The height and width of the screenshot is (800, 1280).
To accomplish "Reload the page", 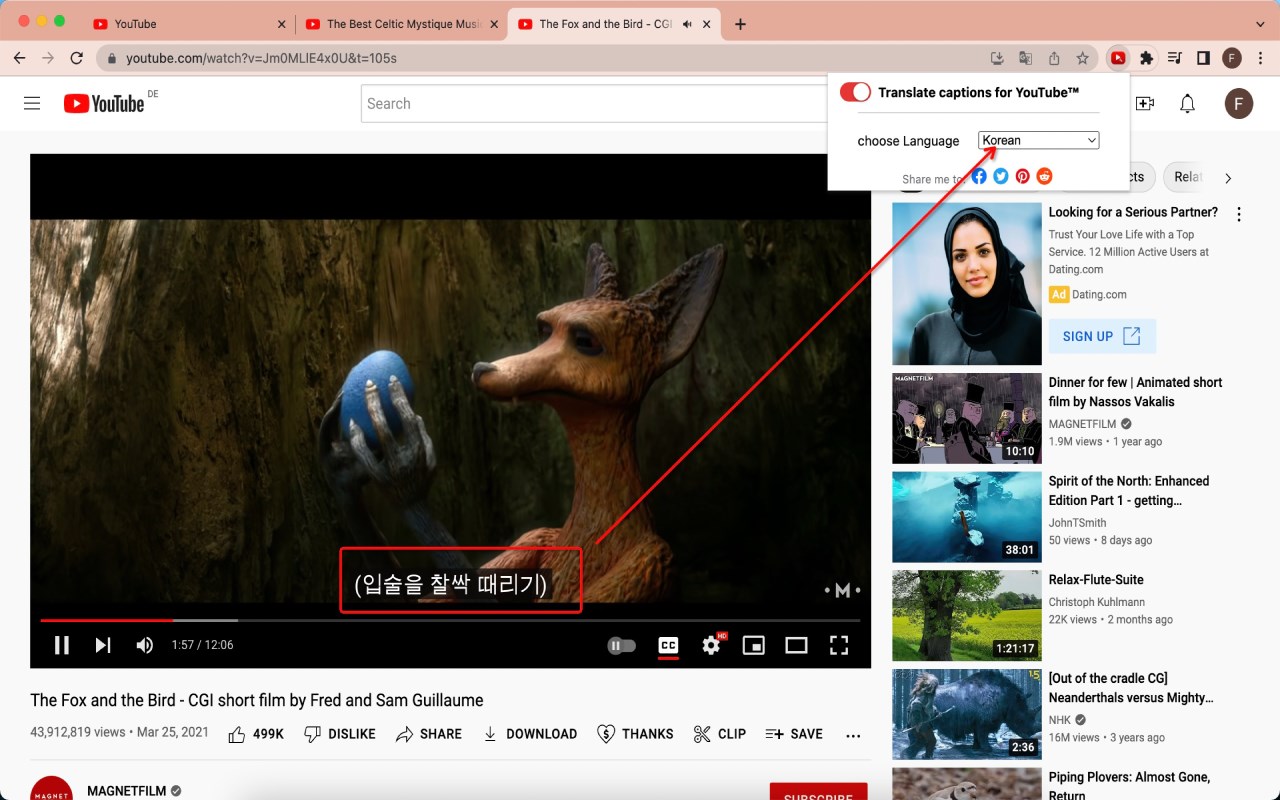I will pos(76,58).
